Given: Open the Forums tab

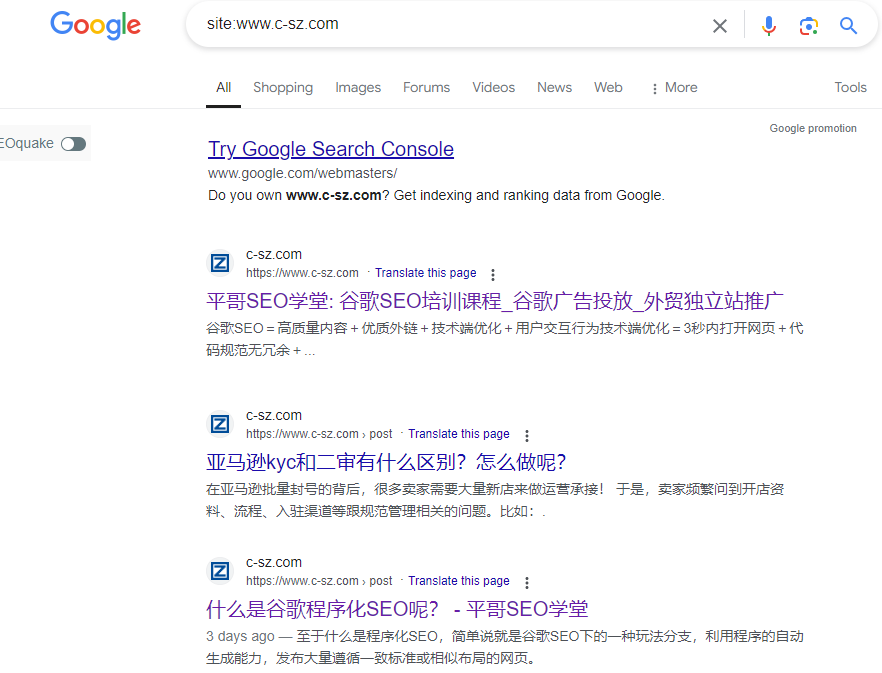Looking at the screenshot, I should click(x=426, y=88).
